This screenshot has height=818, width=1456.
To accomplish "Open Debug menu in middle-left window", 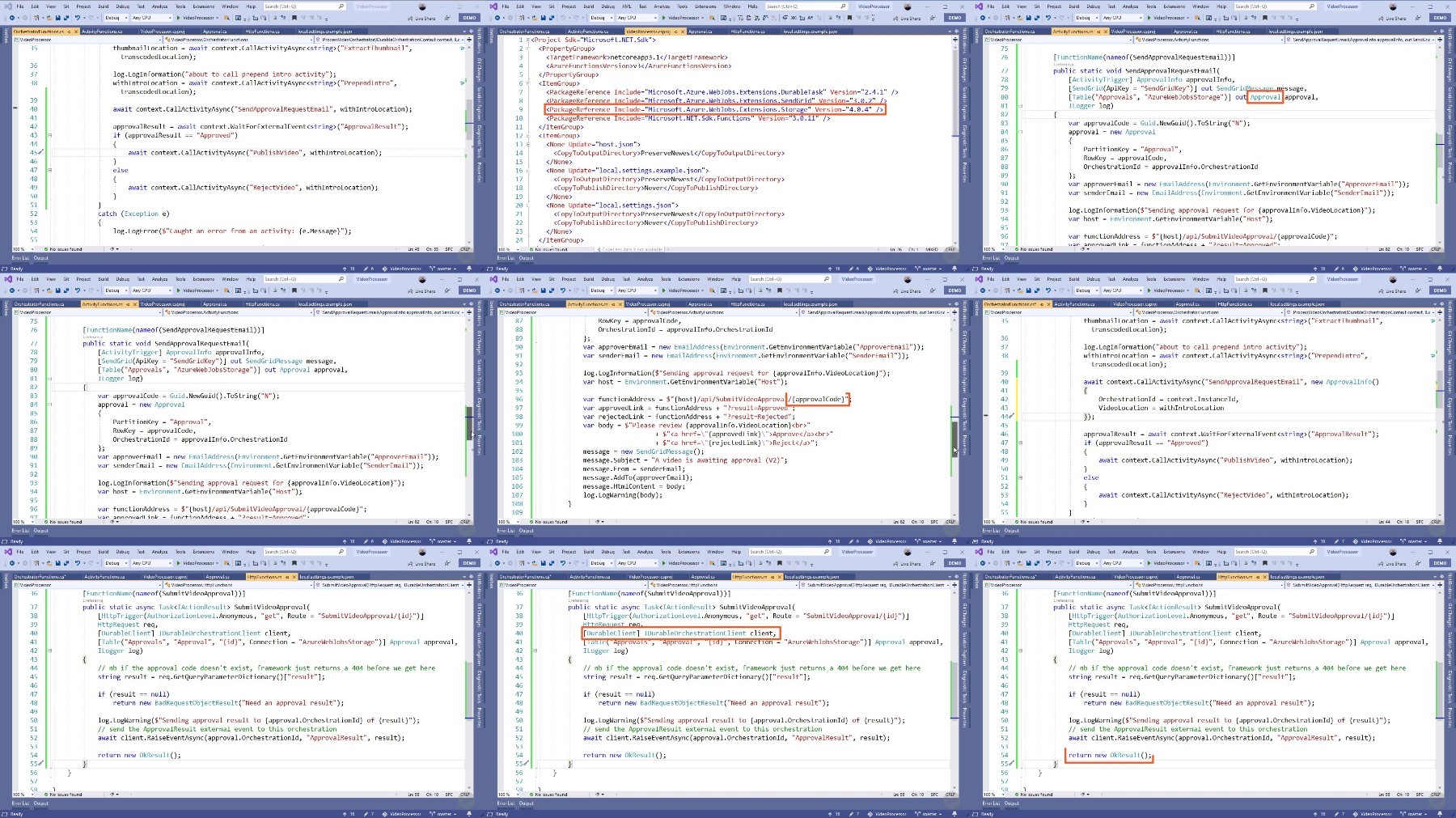I will click(x=123, y=279).
